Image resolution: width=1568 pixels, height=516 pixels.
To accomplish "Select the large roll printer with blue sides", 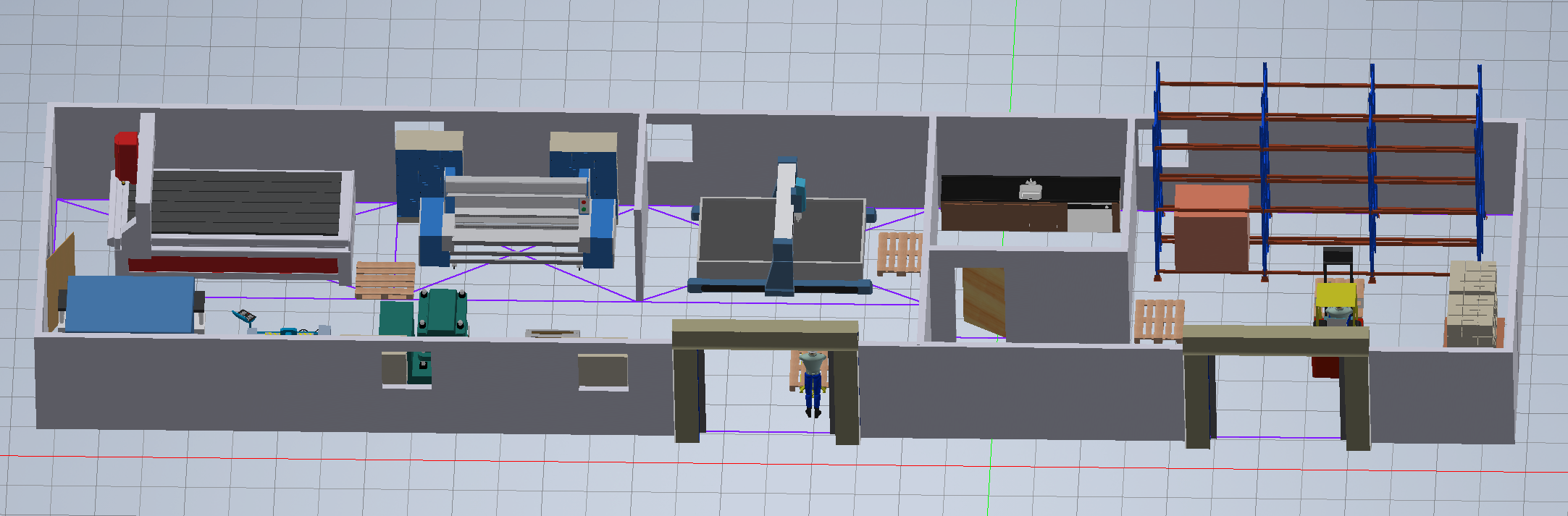I will pyautogui.click(x=516, y=217).
